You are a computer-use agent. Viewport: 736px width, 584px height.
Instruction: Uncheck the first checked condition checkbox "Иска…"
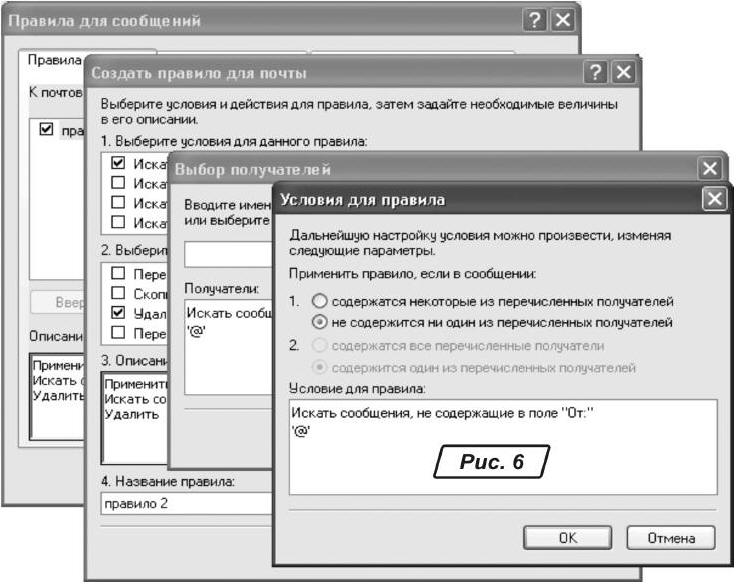pyautogui.click(x=118, y=163)
